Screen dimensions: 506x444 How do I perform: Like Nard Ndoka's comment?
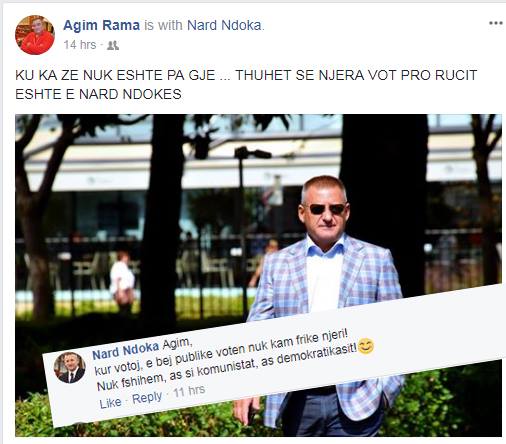click(x=110, y=403)
